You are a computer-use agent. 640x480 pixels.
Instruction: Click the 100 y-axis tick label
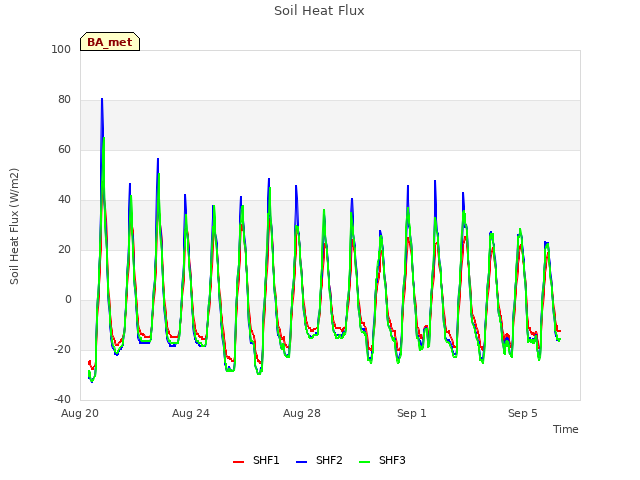tap(61, 49)
